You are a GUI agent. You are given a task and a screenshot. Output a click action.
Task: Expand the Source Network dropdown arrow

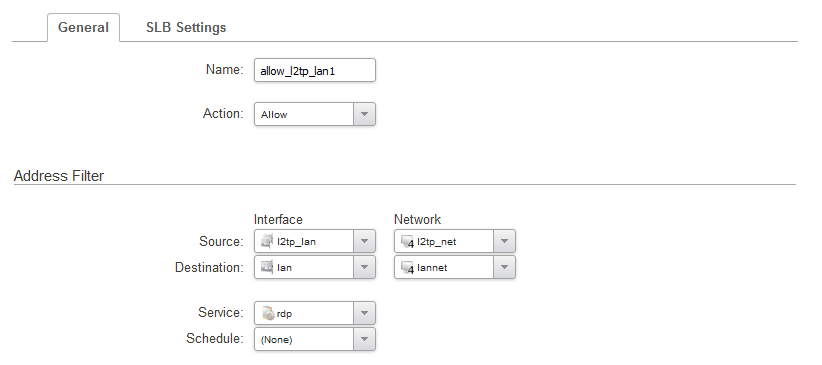[504, 241]
